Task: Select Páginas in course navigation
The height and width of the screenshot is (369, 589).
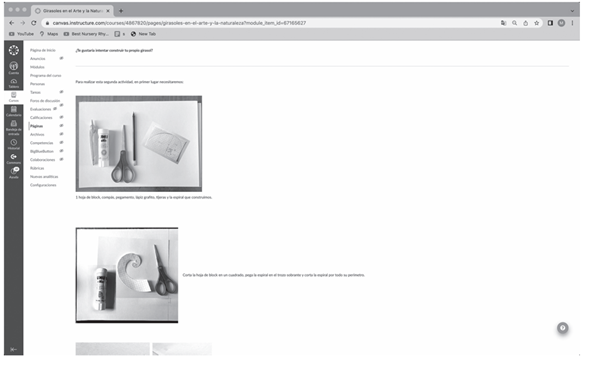Action: pos(36,126)
